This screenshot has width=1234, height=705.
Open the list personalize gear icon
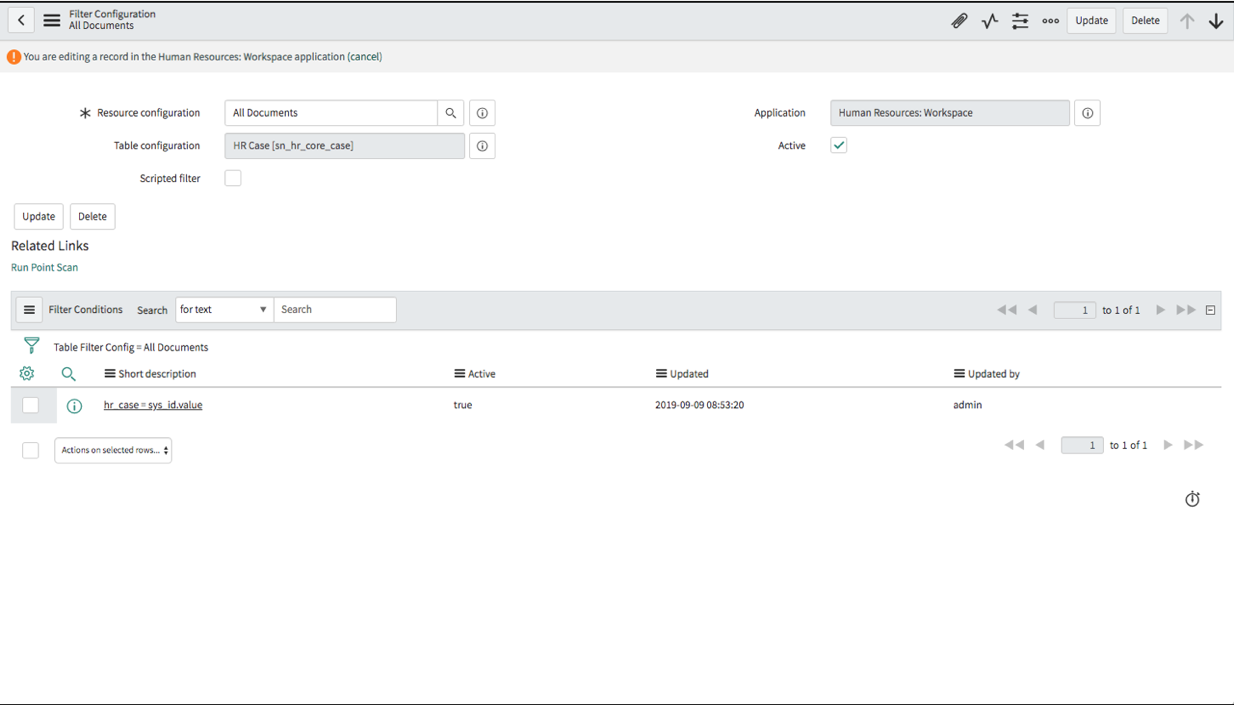[27, 373]
